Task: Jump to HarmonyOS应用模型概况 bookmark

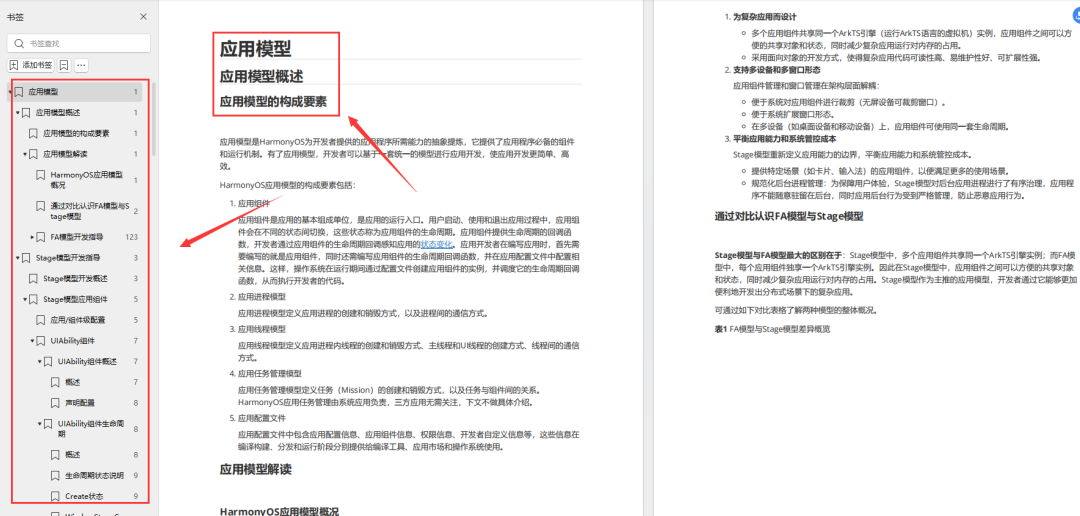Action: [87, 180]
